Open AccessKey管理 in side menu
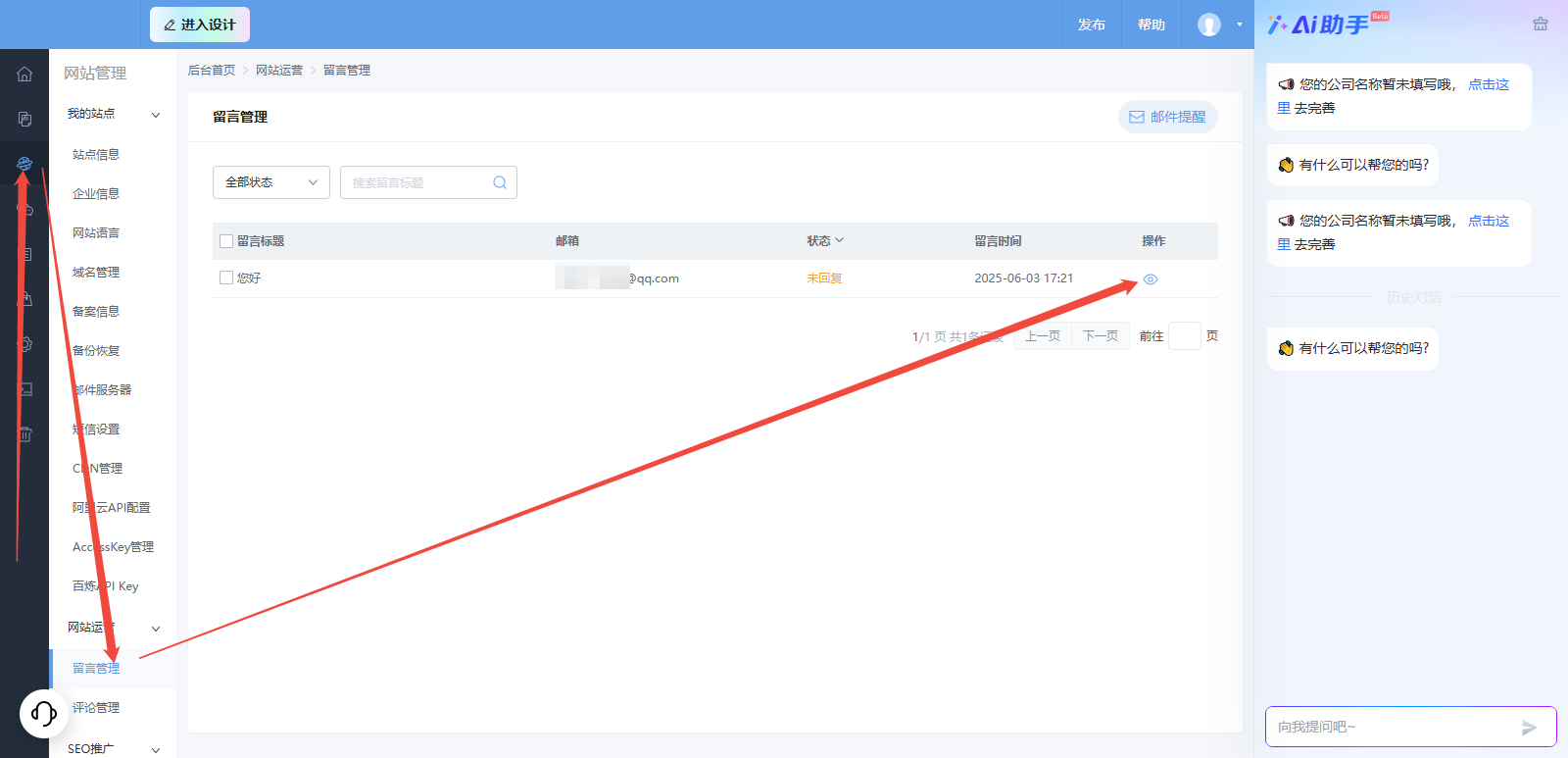The width and height of the screenshot is (1568, 758). 114,547
